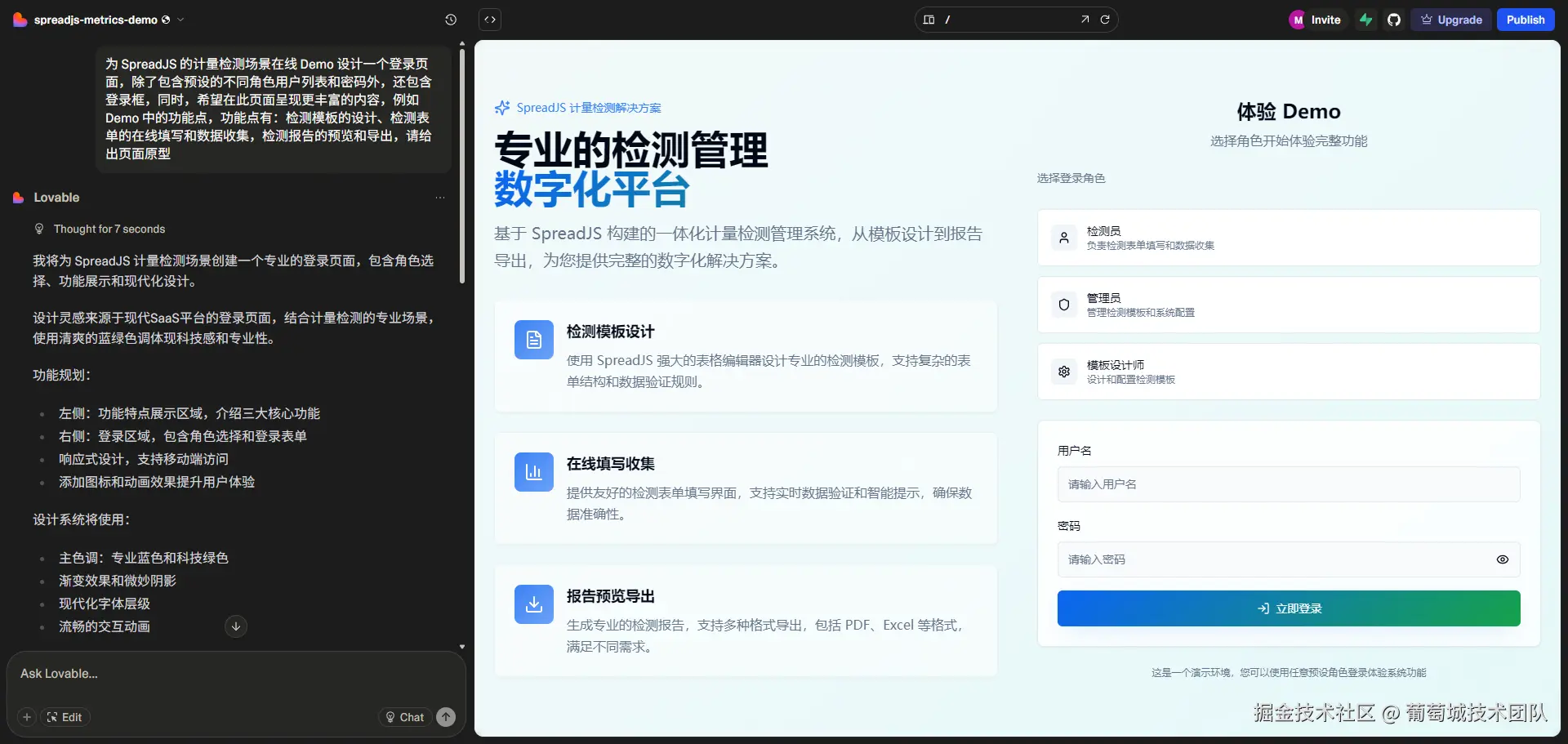Click the 体验 Demo heading
Image resolution: width=1568 pixels, height=744 pixels.
(1289, 112)
